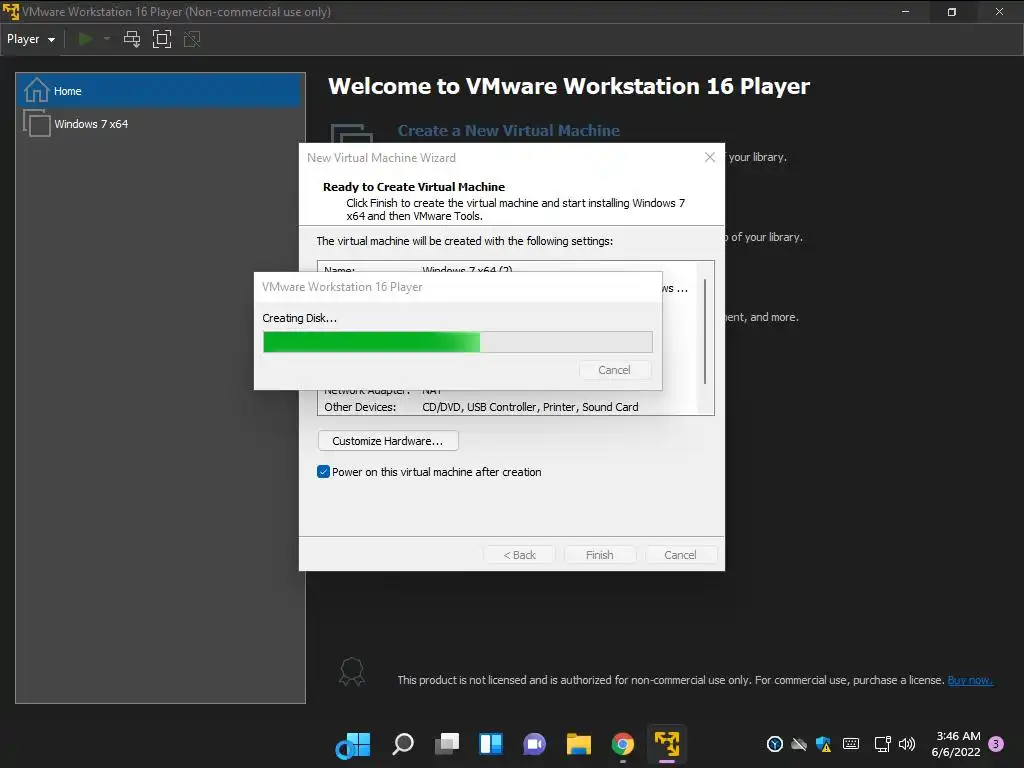Click Cancel at the wizard bottom
Screen dimensions: 1024x768
click(x=680, y=554)
